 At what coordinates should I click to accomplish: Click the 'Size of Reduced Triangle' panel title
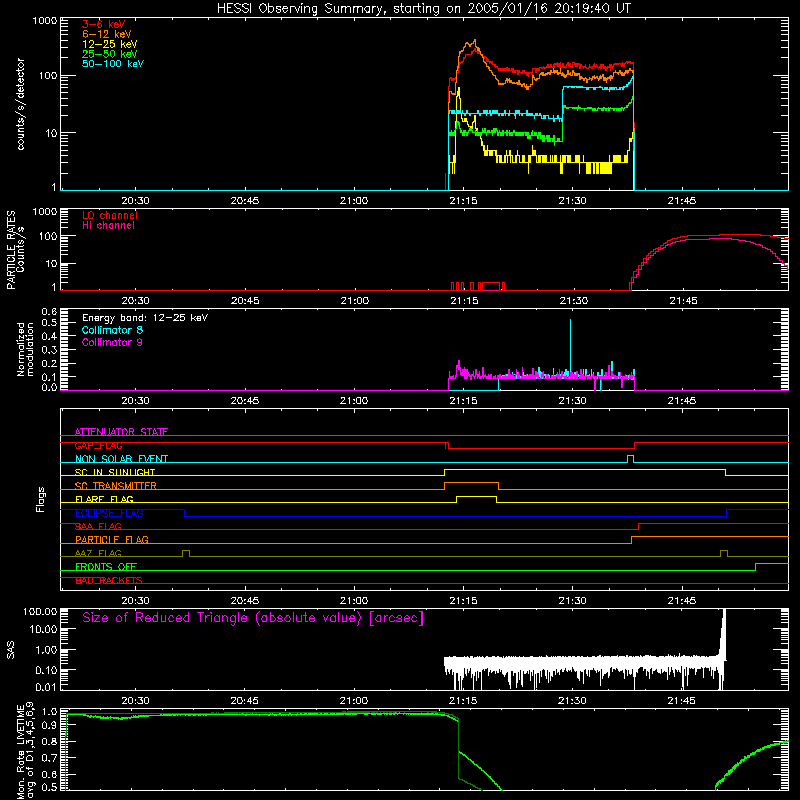[x=253, y=618]
